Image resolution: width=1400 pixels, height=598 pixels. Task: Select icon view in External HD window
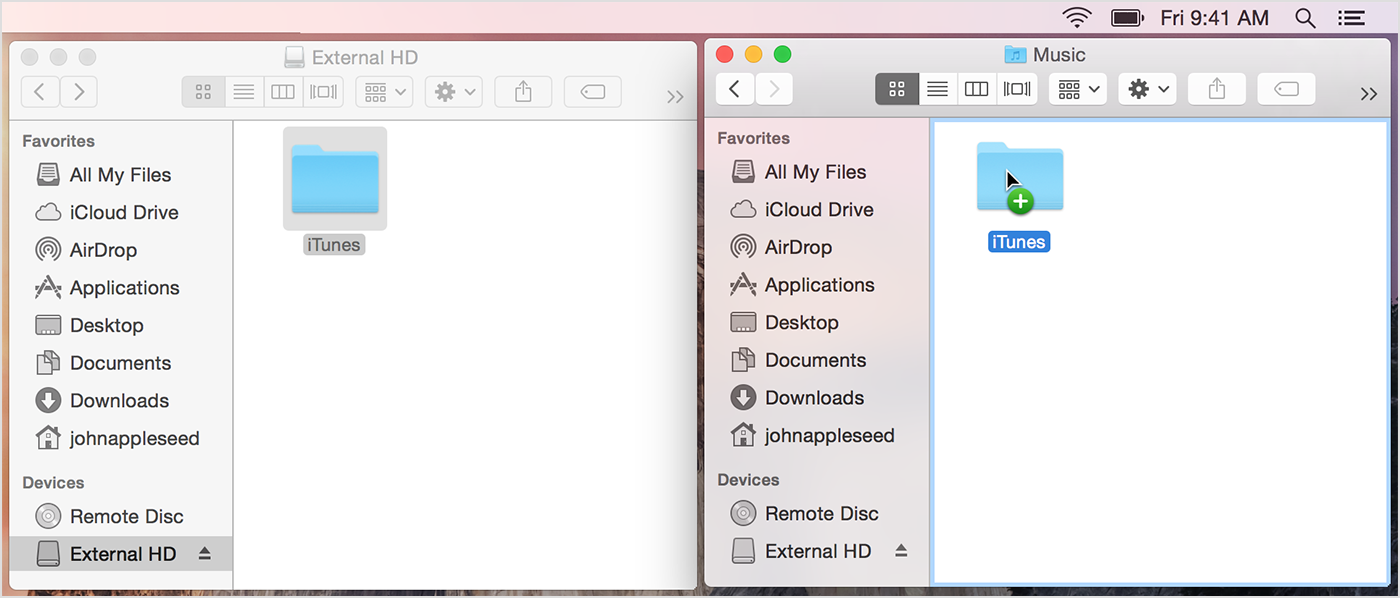coord(203,92)
